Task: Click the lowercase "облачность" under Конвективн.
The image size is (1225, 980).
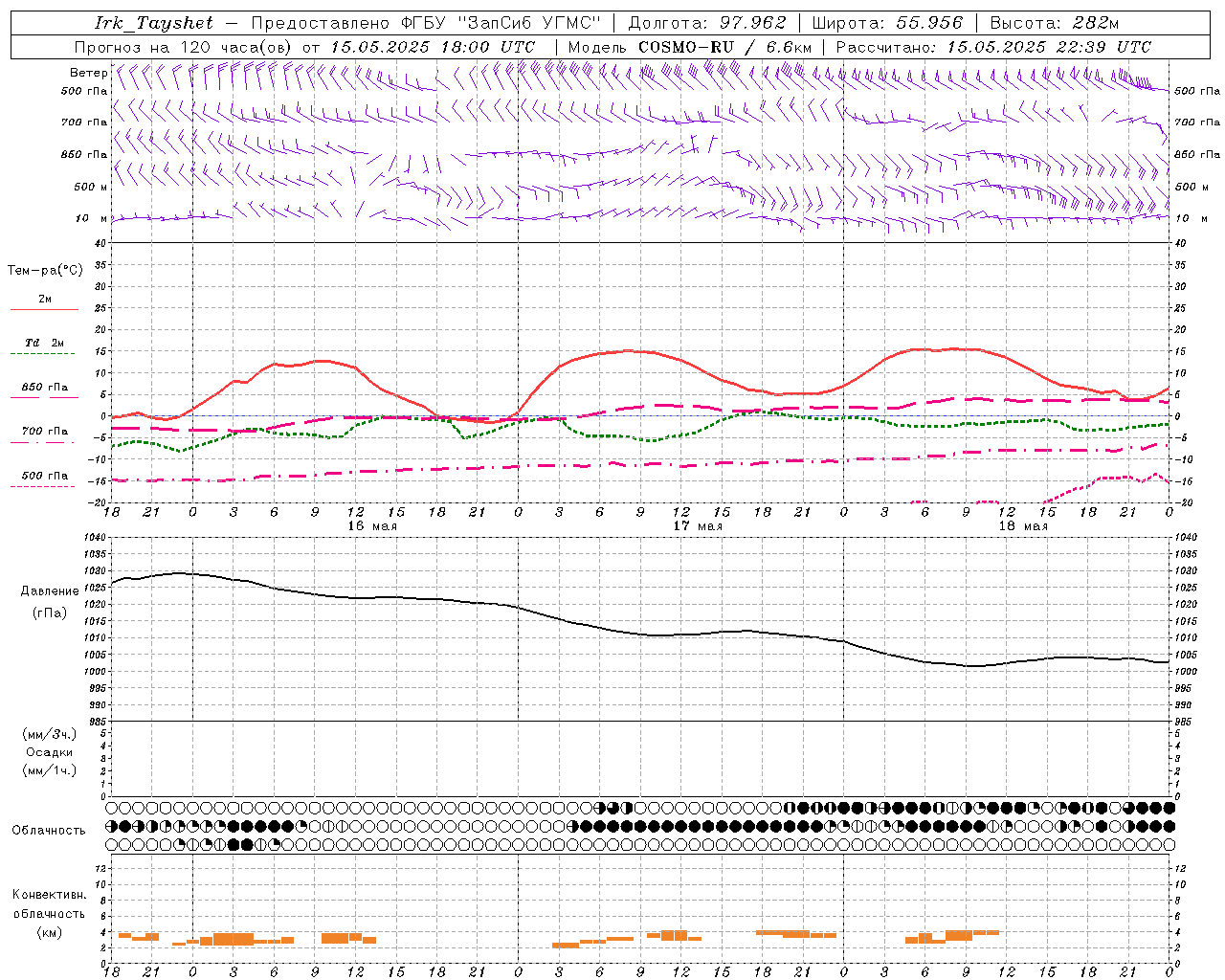Action: click(x=49, y=913)
